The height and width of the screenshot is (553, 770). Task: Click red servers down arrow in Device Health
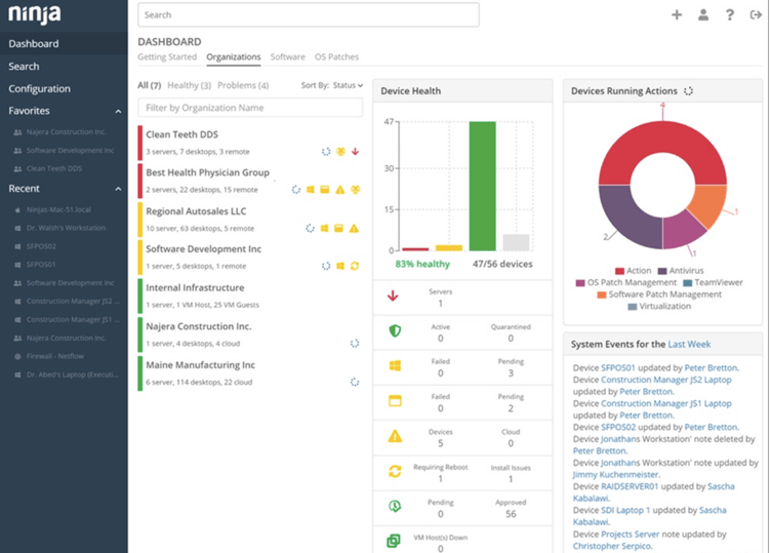pos(393,296)
